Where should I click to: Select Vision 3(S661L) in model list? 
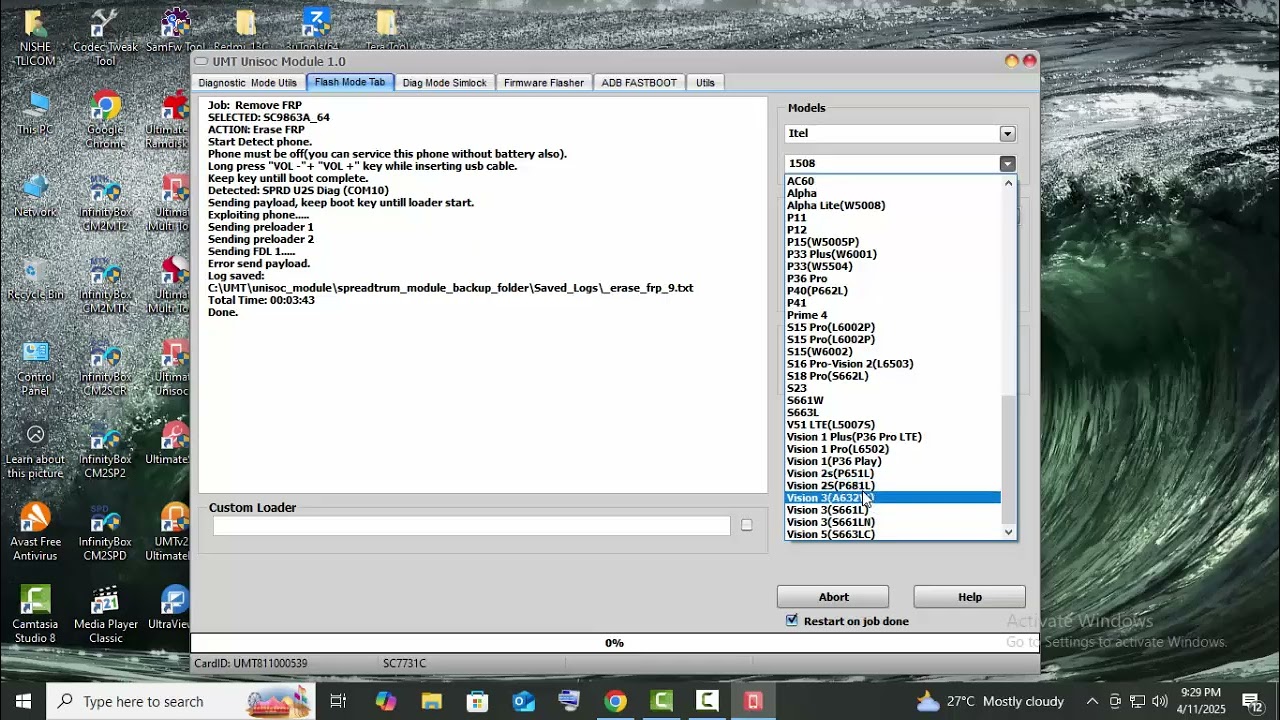(x=828, y=510)
